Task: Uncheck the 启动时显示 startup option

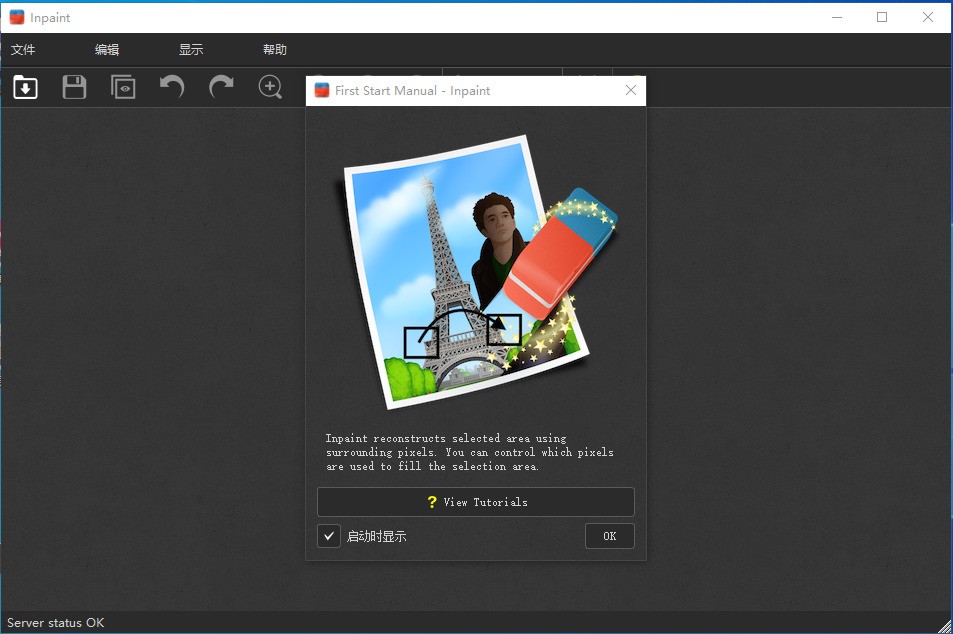Action: pos(328,536)
